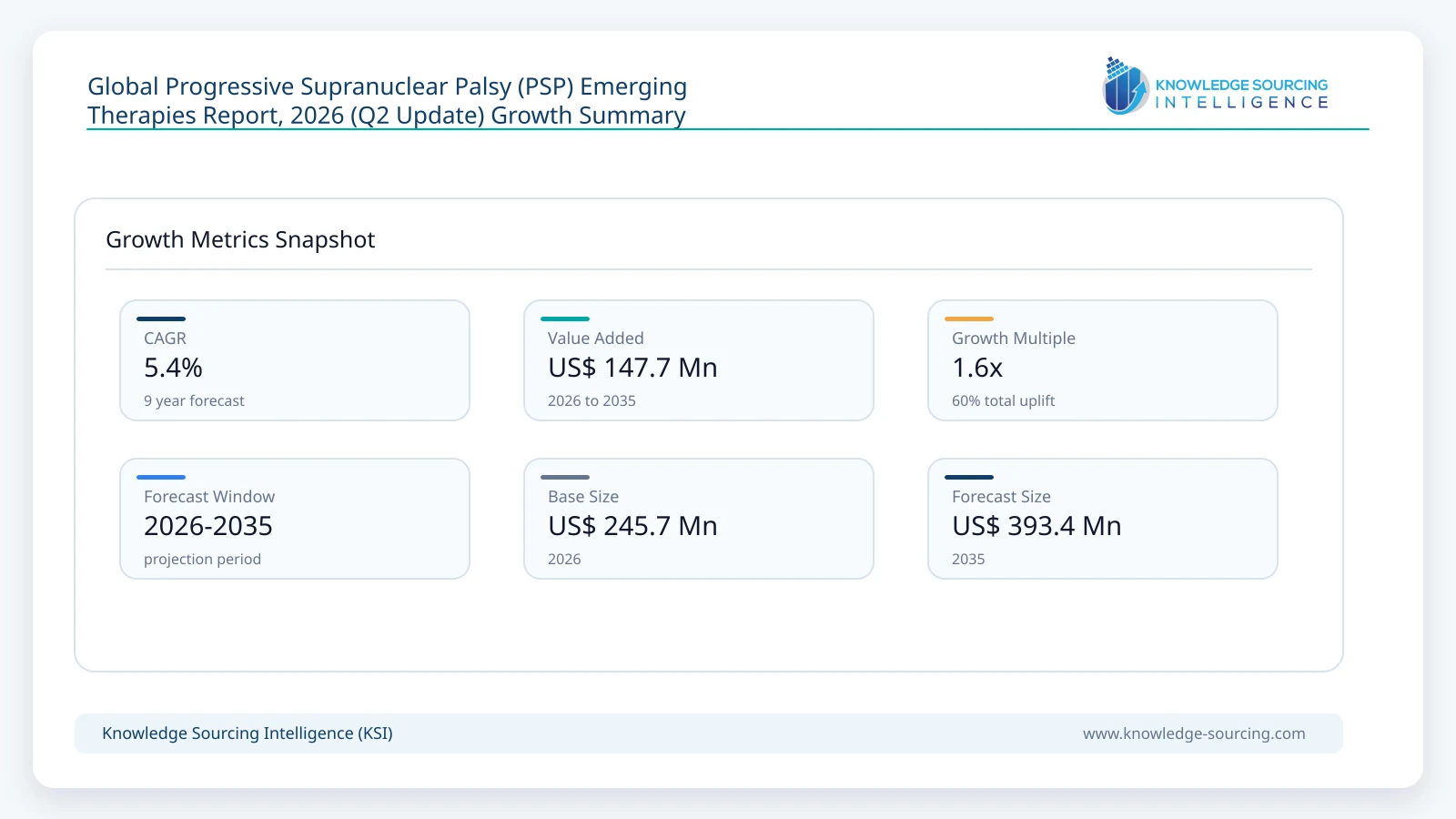Click the 2035 caption under Forecast Size
Viewport: 1456px width, 819px height.
tap(968, 559)
